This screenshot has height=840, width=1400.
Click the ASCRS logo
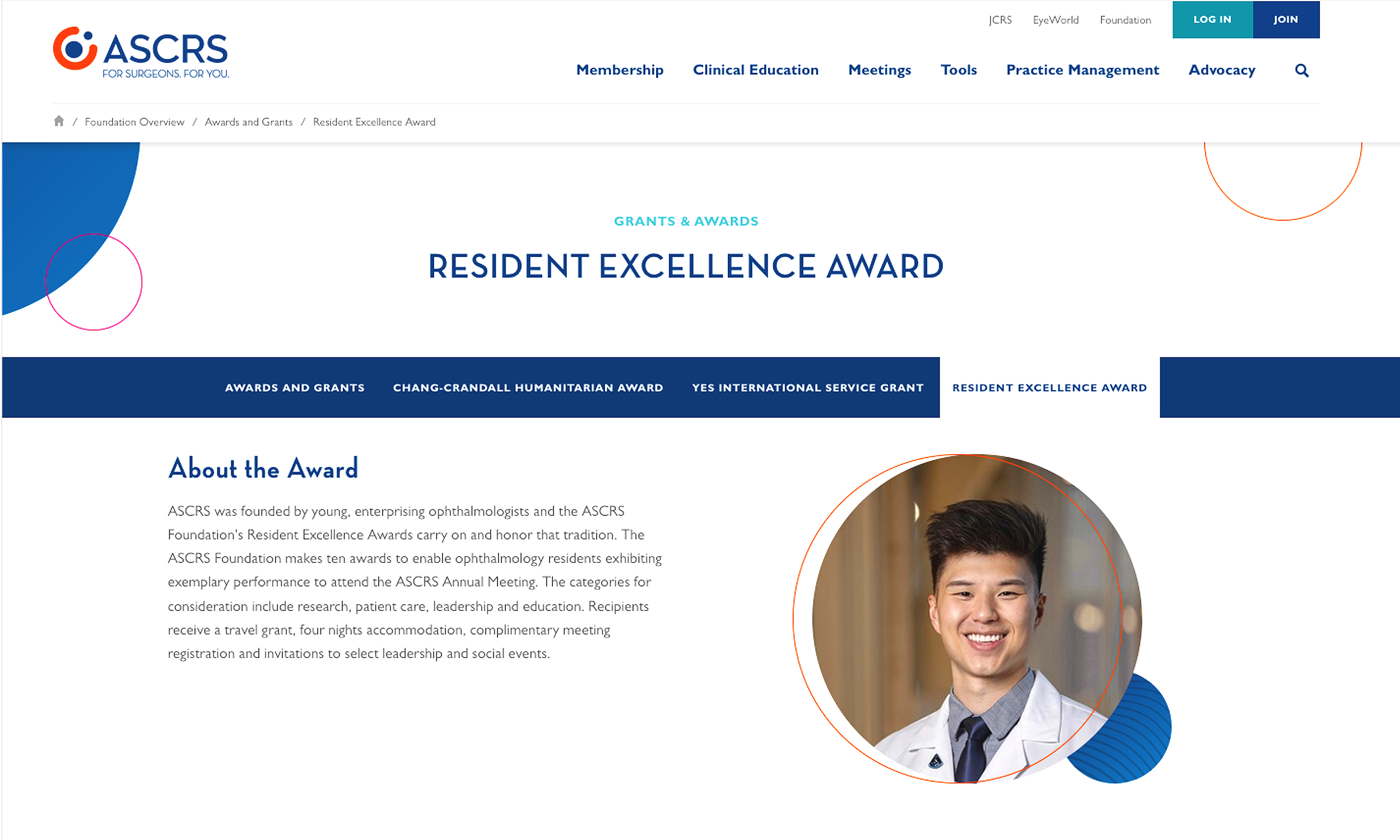[x=141, y=53]
